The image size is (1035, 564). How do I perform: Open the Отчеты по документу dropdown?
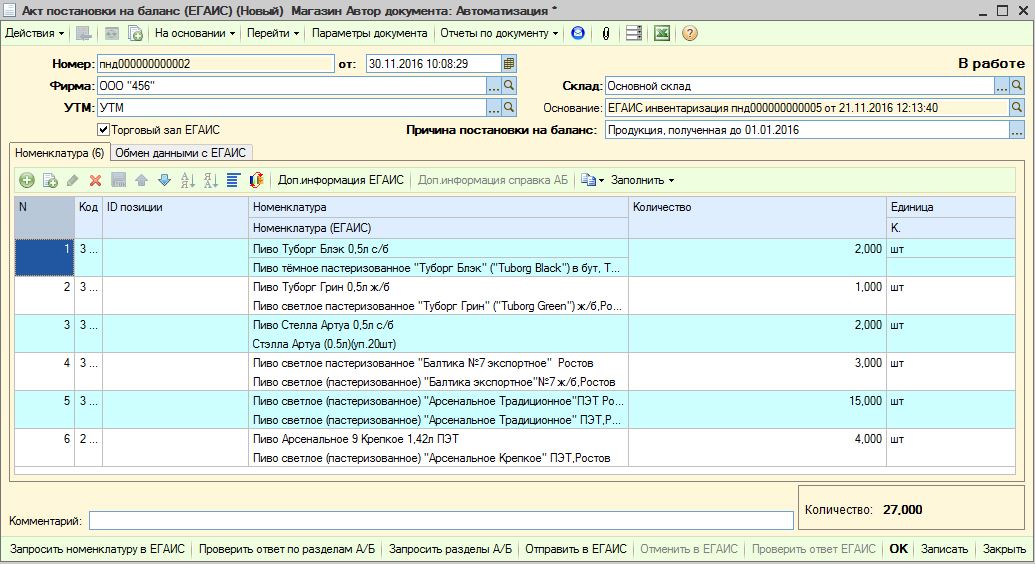tap(499, 33)
